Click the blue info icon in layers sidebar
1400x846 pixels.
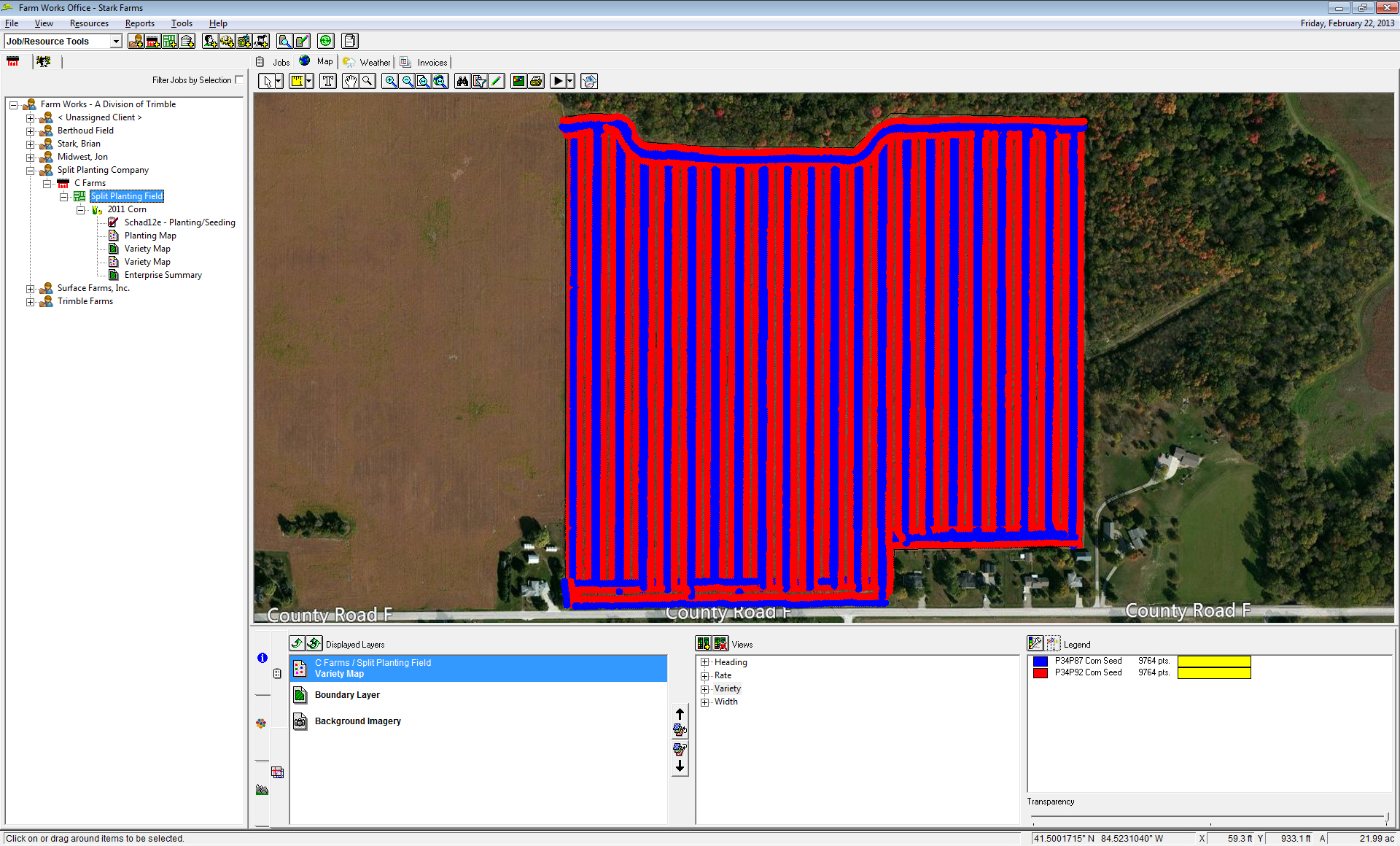(x=262, y=658)
